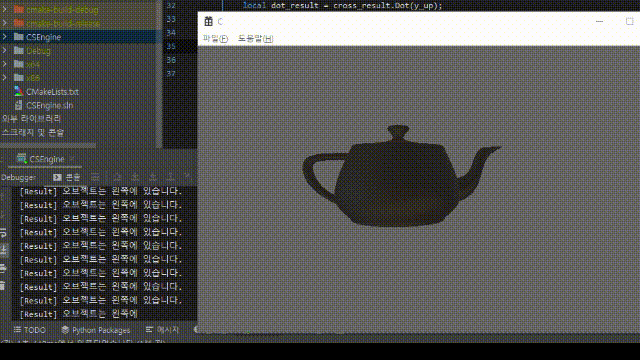
Task: Click the CMake icon beside CMakeLists.txt
Action: click(x=18, y=91)
